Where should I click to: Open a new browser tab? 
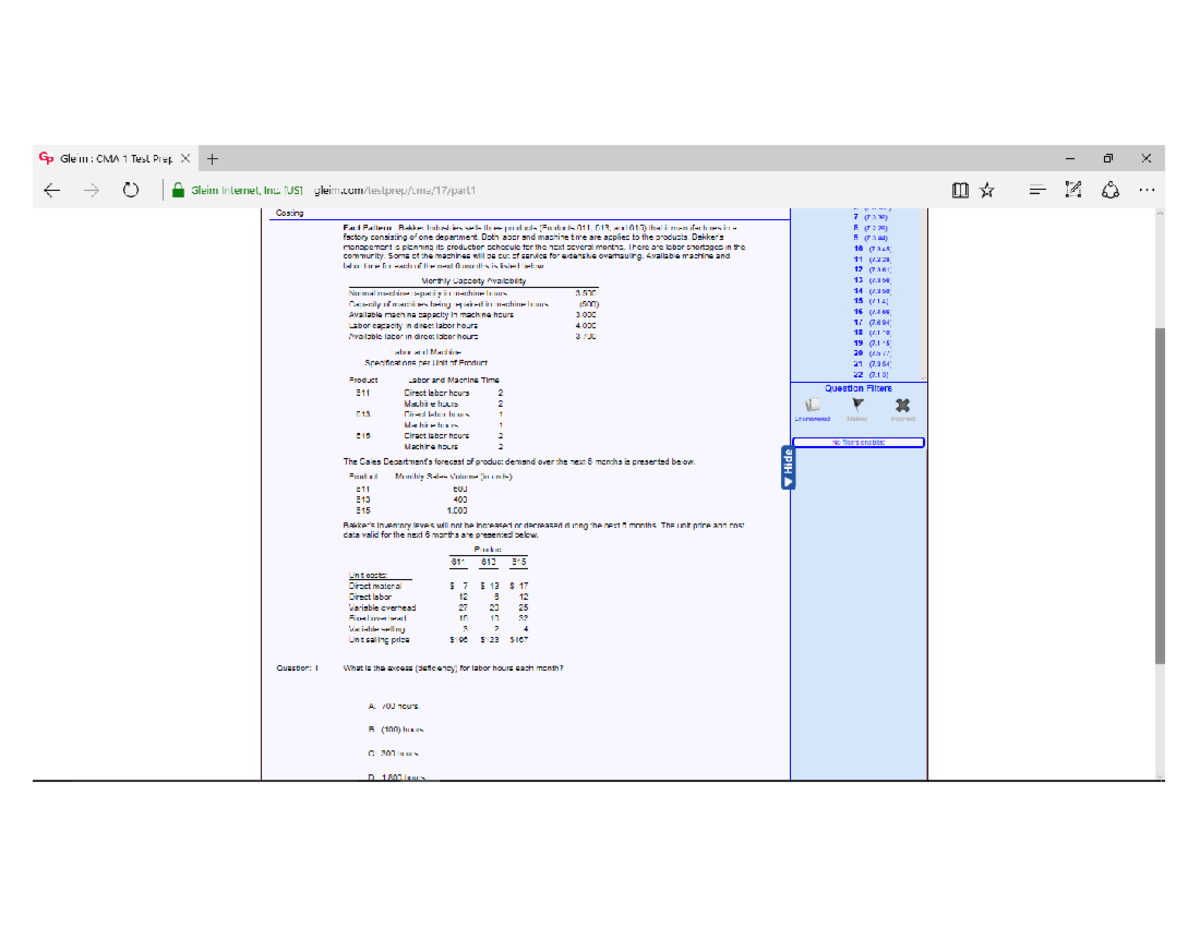212,158
